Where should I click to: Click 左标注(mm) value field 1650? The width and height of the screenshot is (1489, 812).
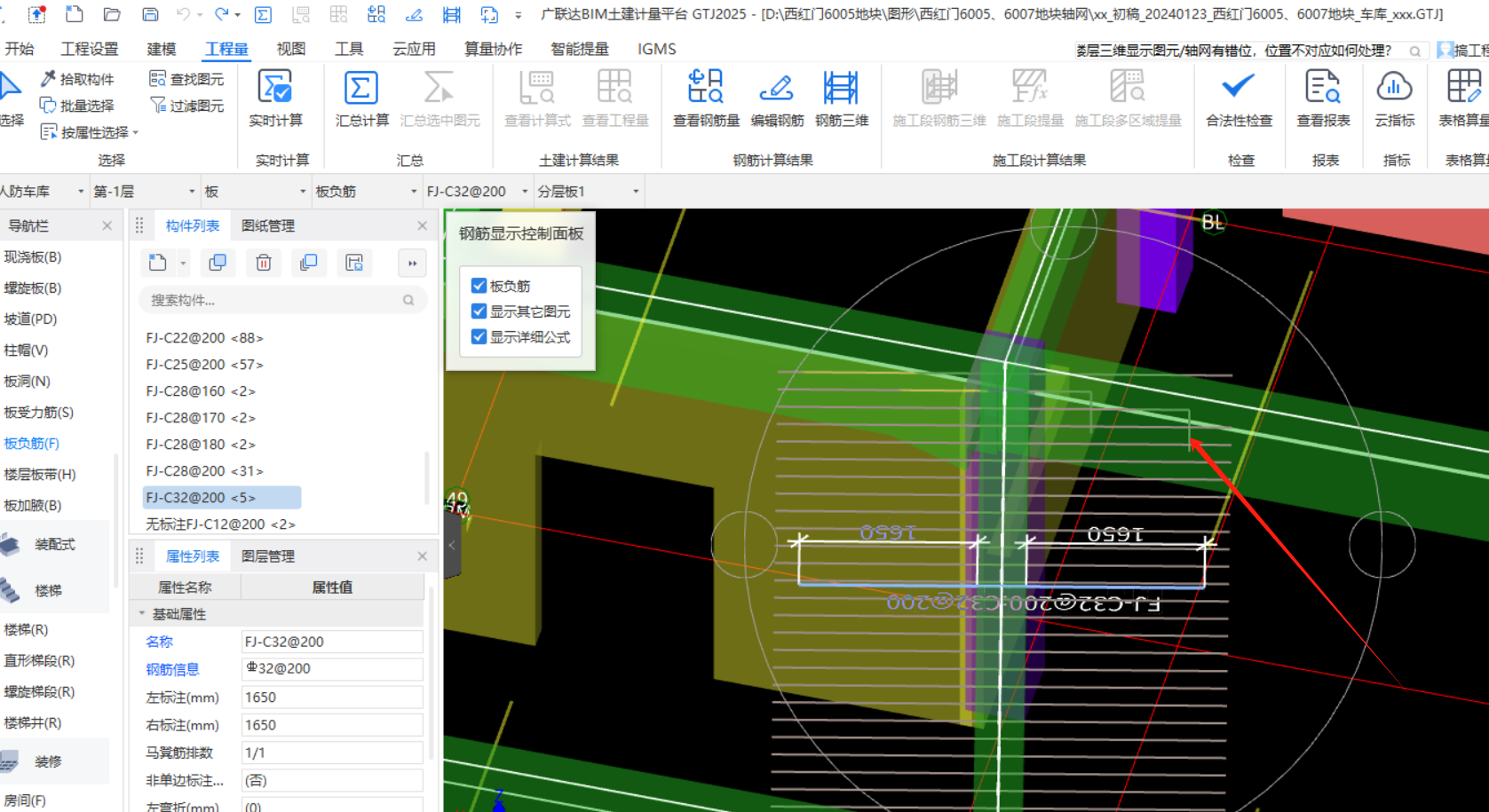(332, 698)
